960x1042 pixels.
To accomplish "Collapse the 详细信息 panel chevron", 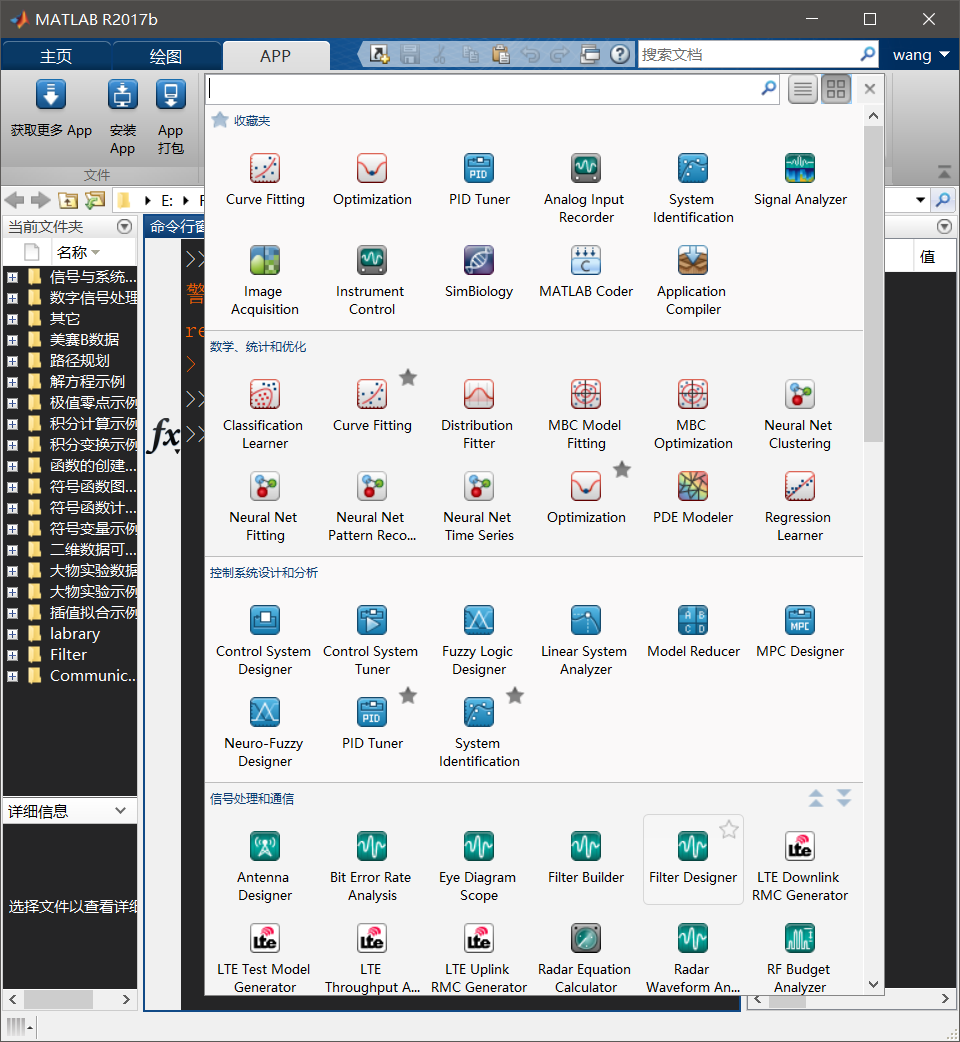I will (x=120, y=811).
